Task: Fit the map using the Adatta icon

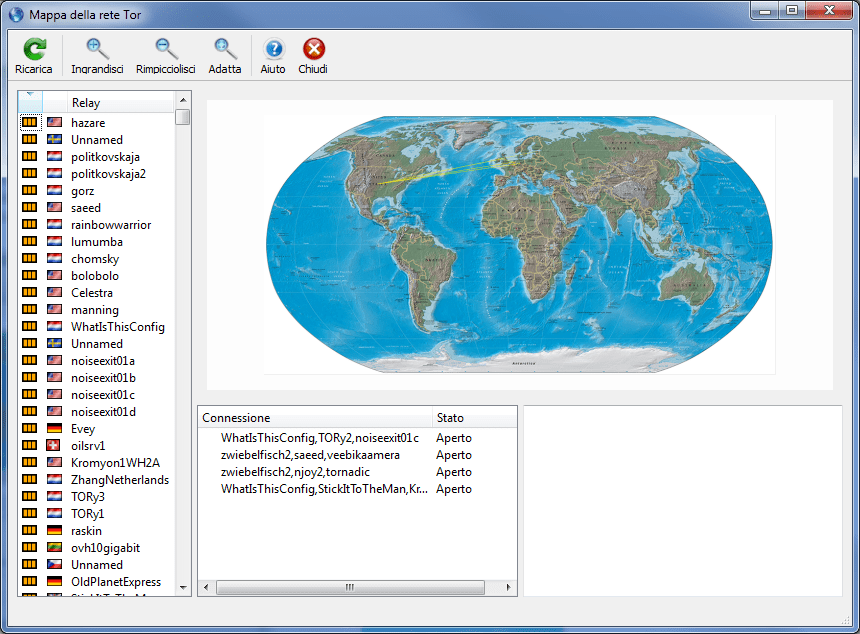Action: [225, 49]
